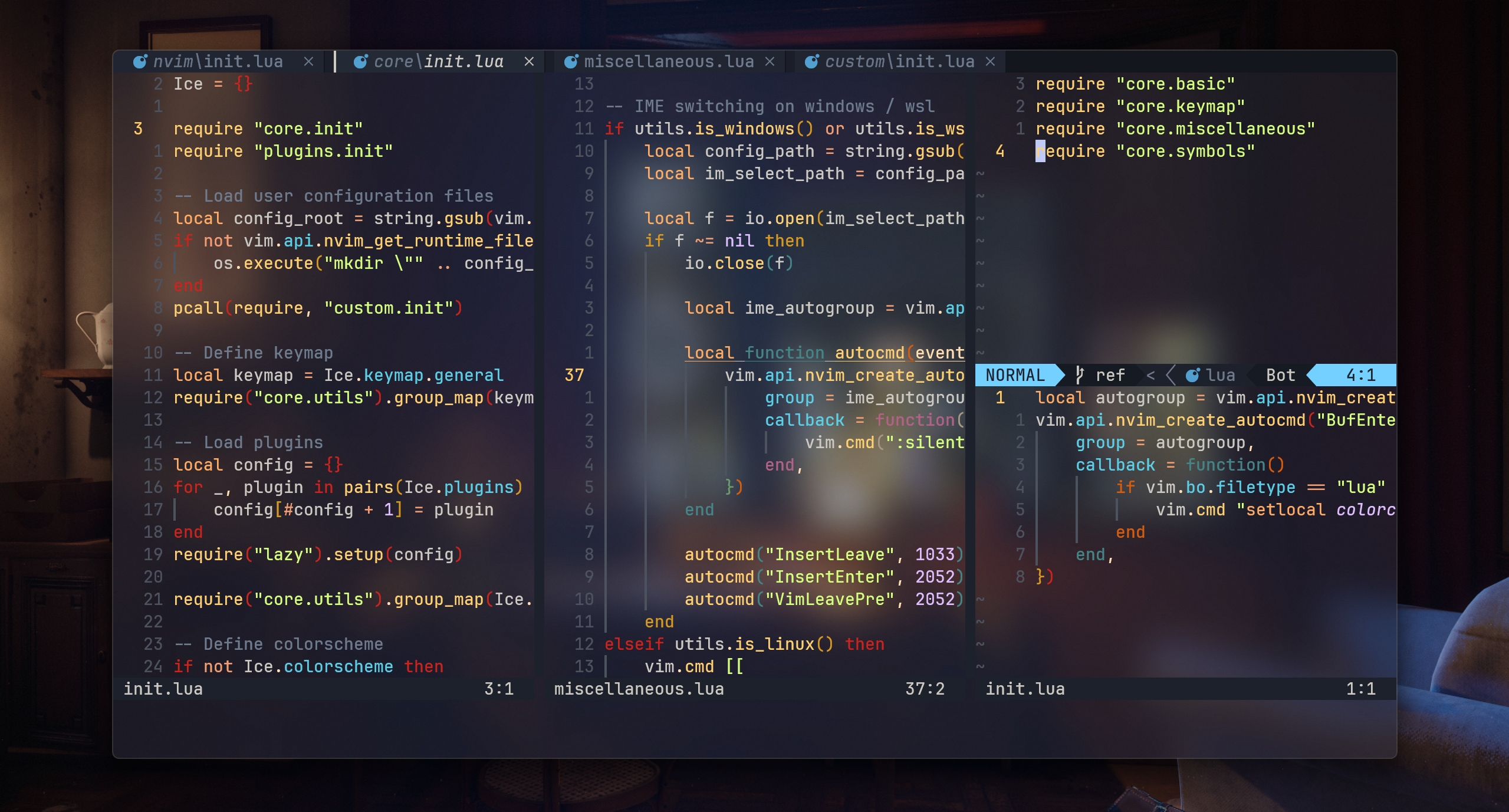Click the 4:1 cursor position segment

click(x=1360, y=375)
